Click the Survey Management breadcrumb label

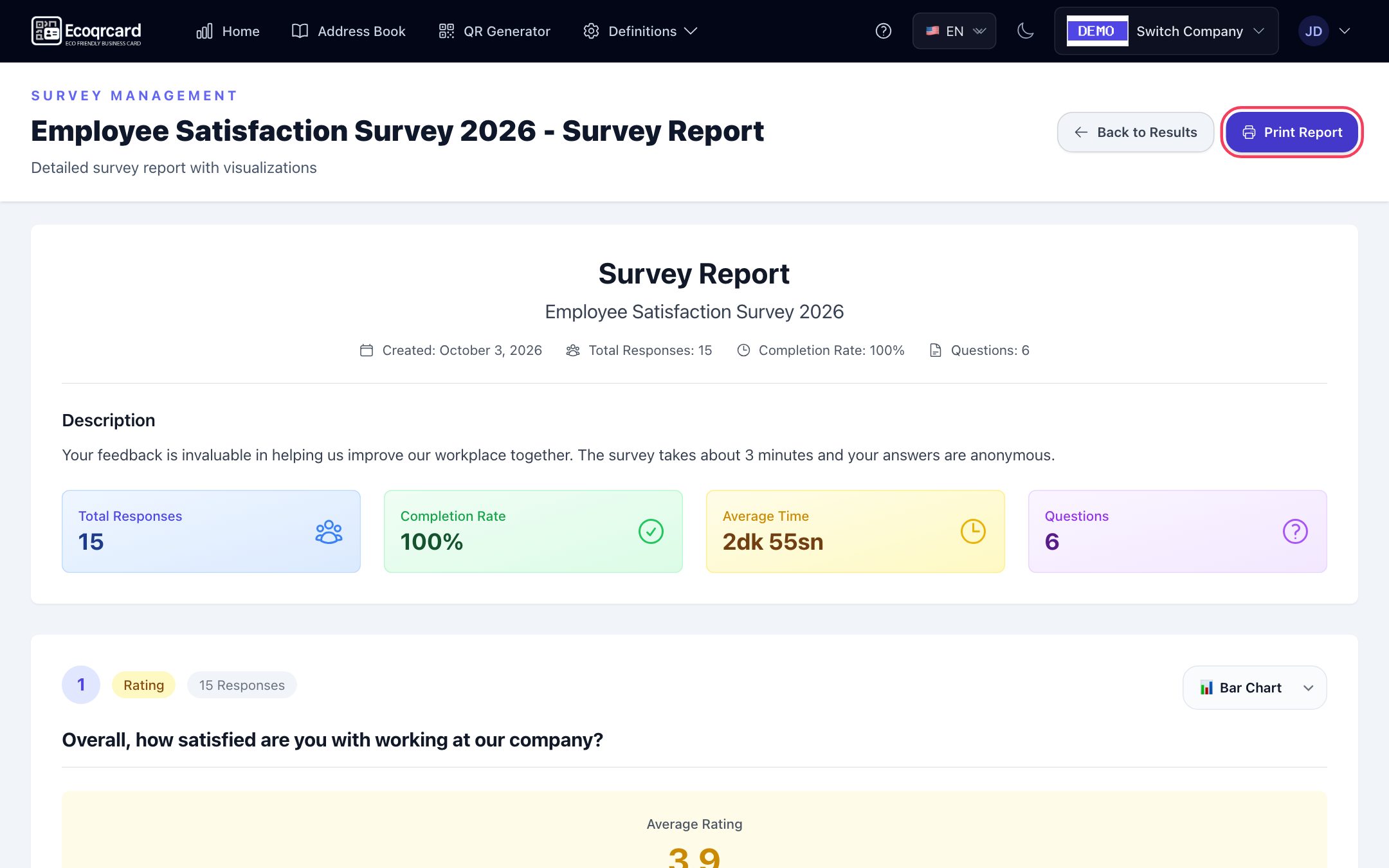tap(134, 96)
